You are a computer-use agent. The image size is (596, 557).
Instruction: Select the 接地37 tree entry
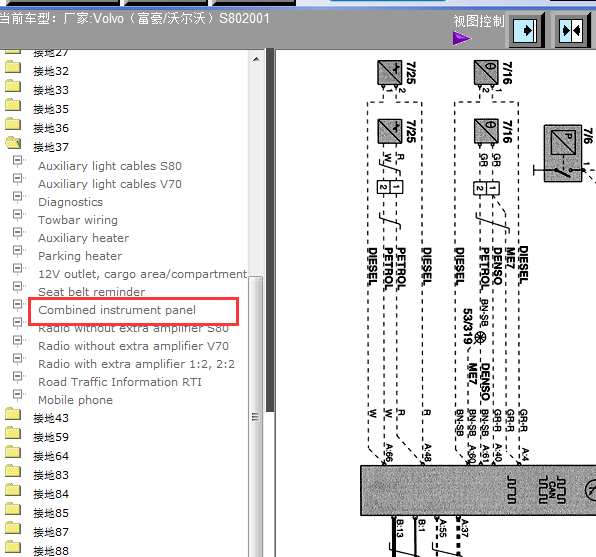point(51,147)
